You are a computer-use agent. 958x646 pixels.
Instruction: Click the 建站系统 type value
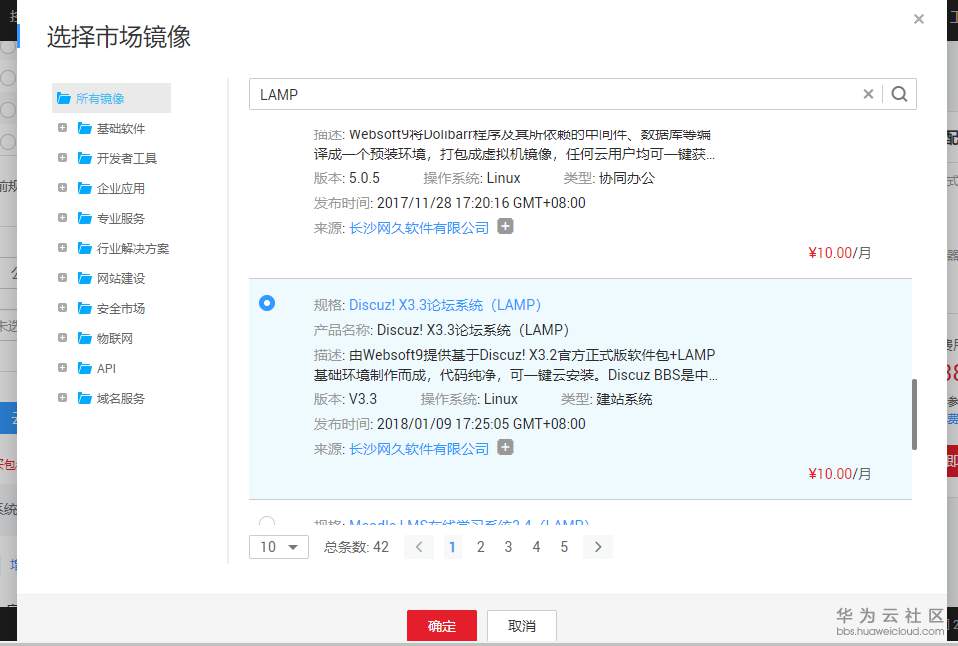[624, 399]
